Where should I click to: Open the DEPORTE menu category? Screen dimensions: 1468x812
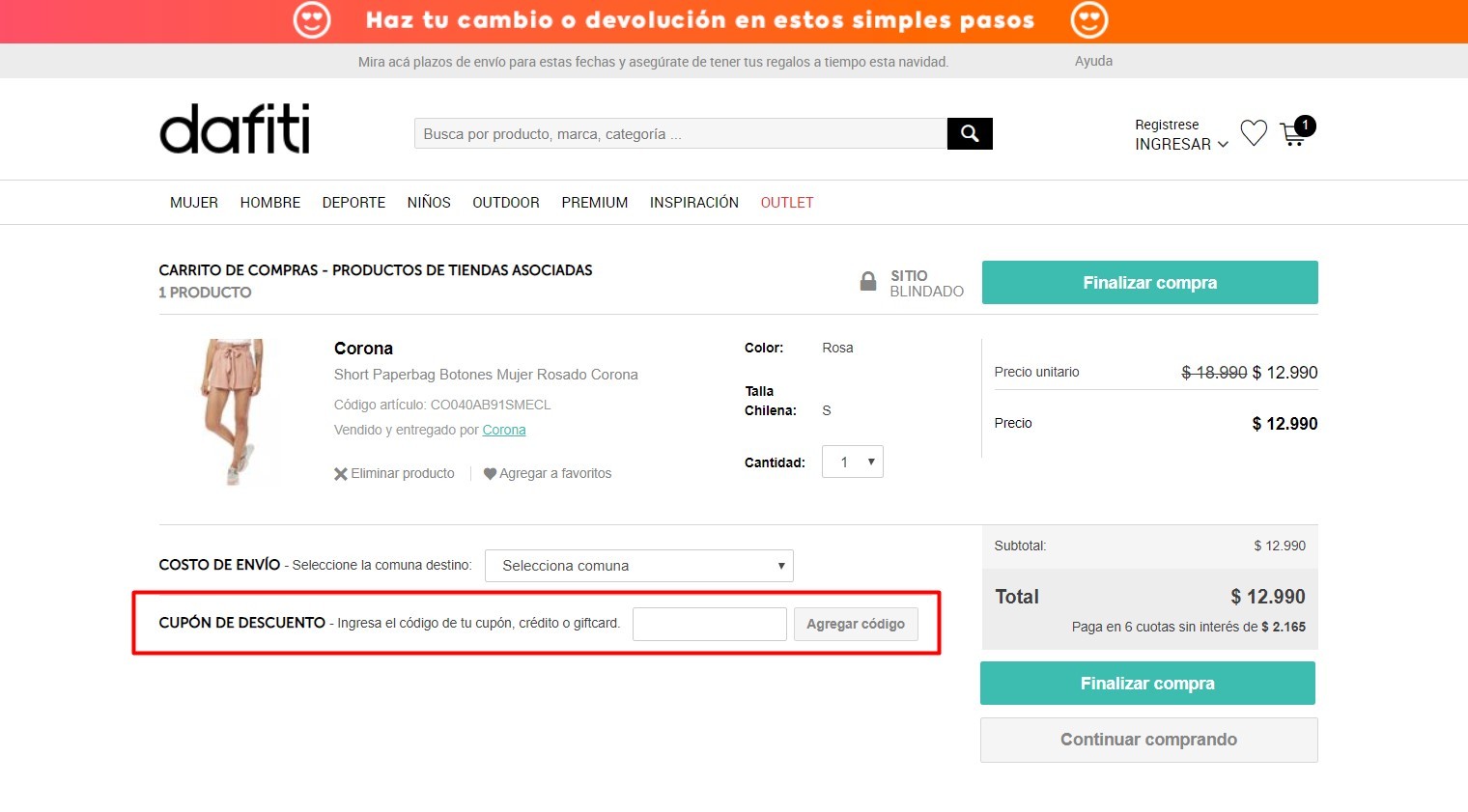[x=353, y=203]
